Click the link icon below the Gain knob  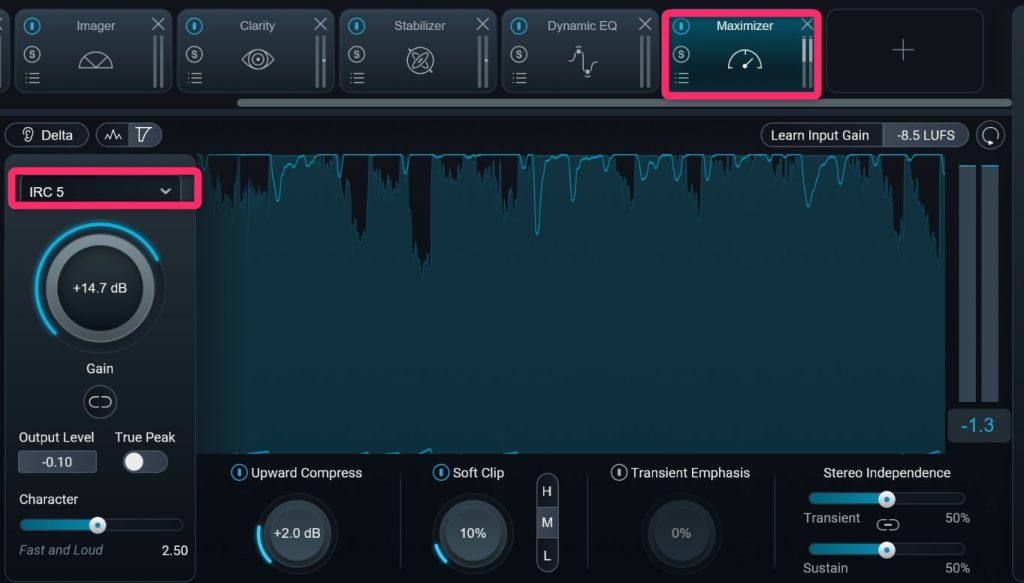click(100, 402)
